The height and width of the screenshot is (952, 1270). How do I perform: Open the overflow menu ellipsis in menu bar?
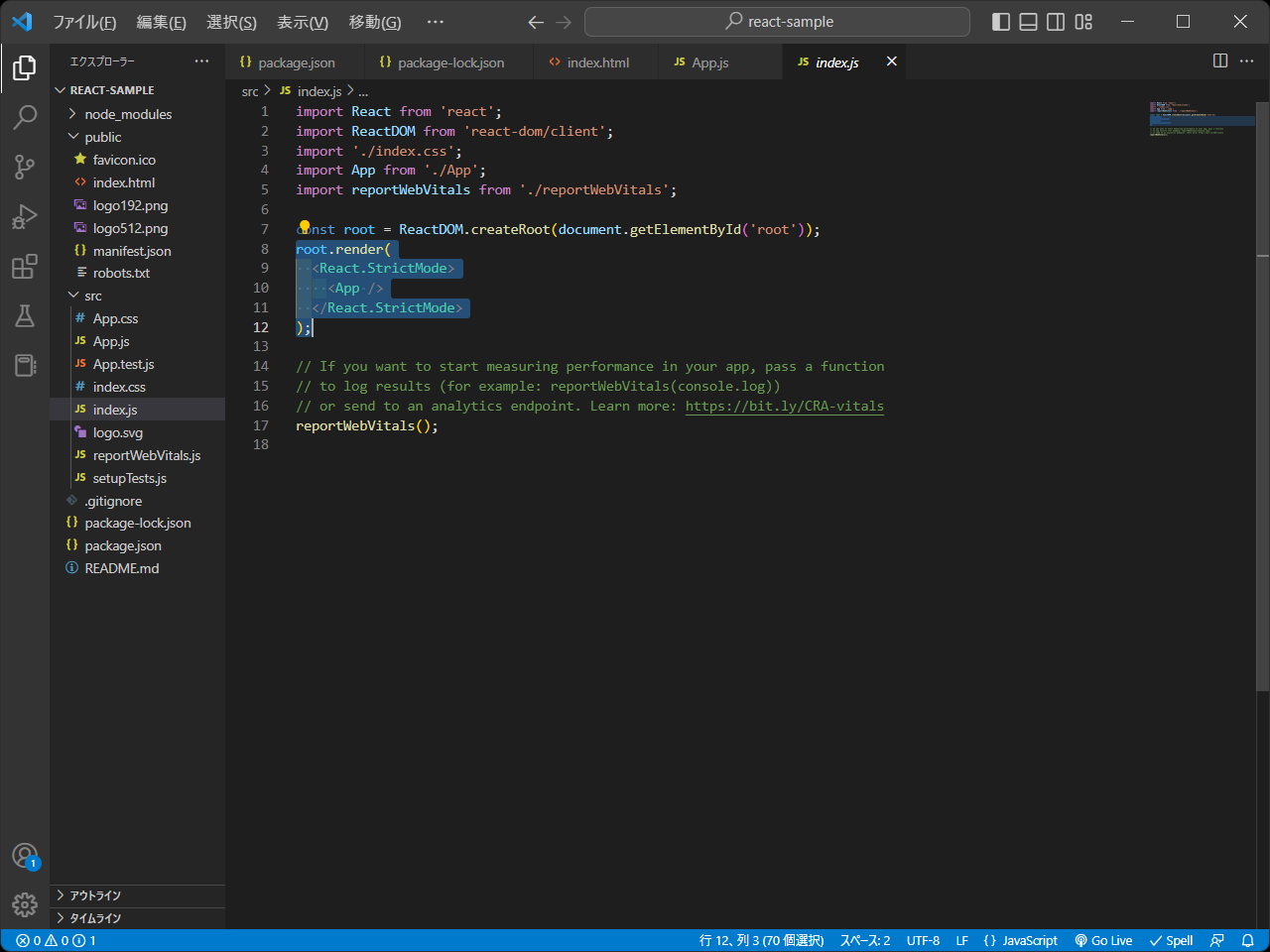[435, 22]
